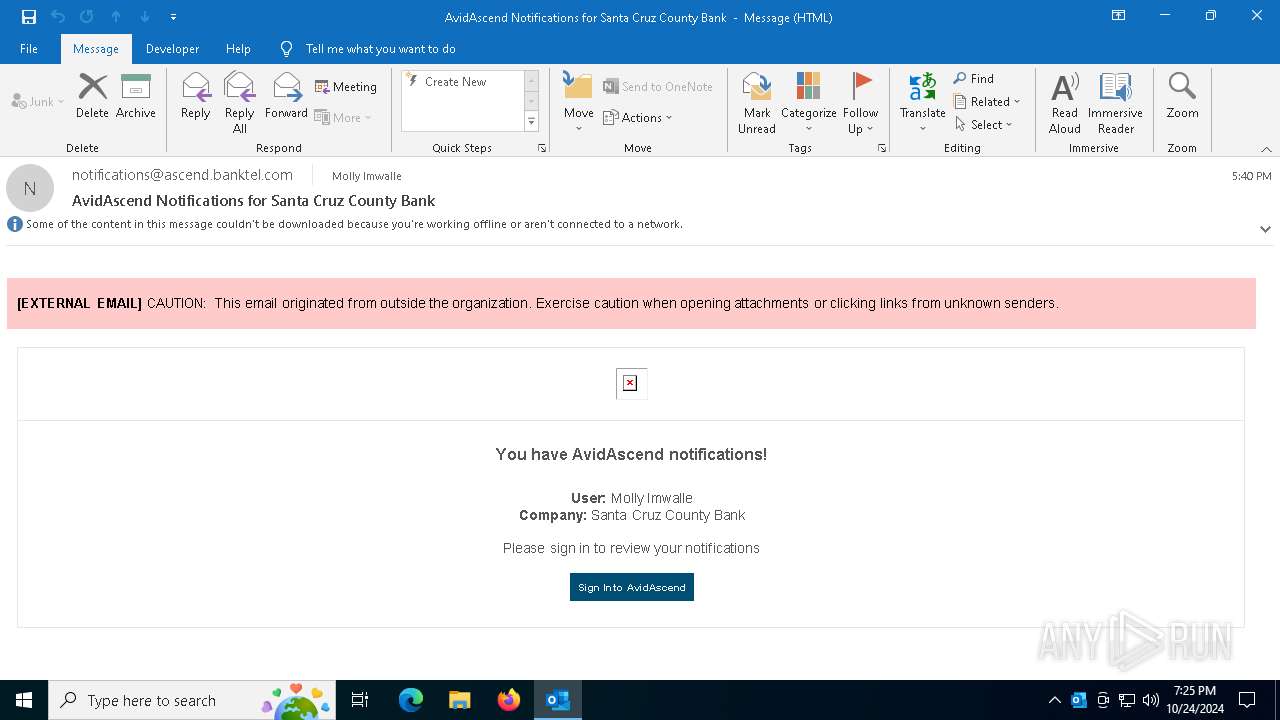Click Reply All button
The width and height of the screenshot is (1280, 720).
pos(239,103)
